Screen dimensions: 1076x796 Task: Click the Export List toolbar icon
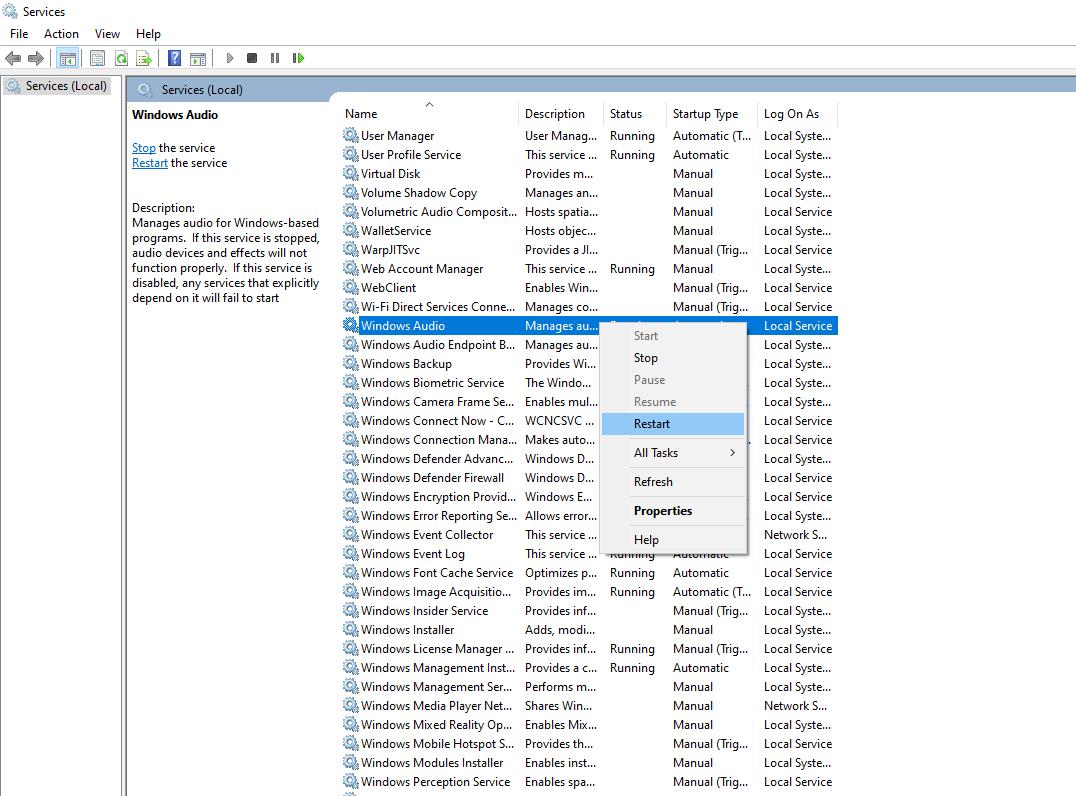tap(144, 57)
